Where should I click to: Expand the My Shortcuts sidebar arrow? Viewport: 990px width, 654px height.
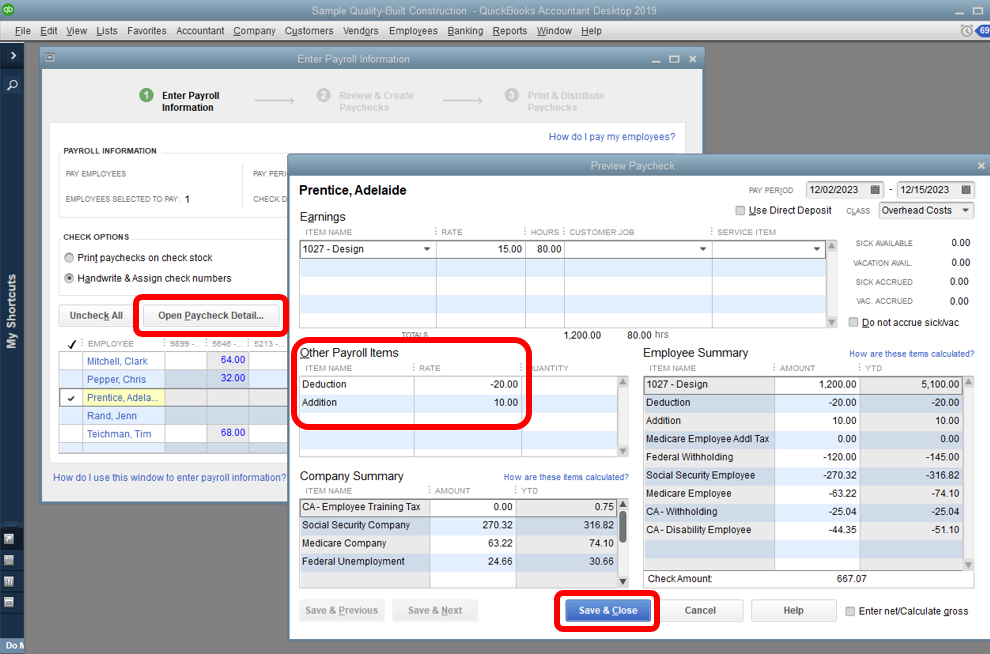pos(13,56)
